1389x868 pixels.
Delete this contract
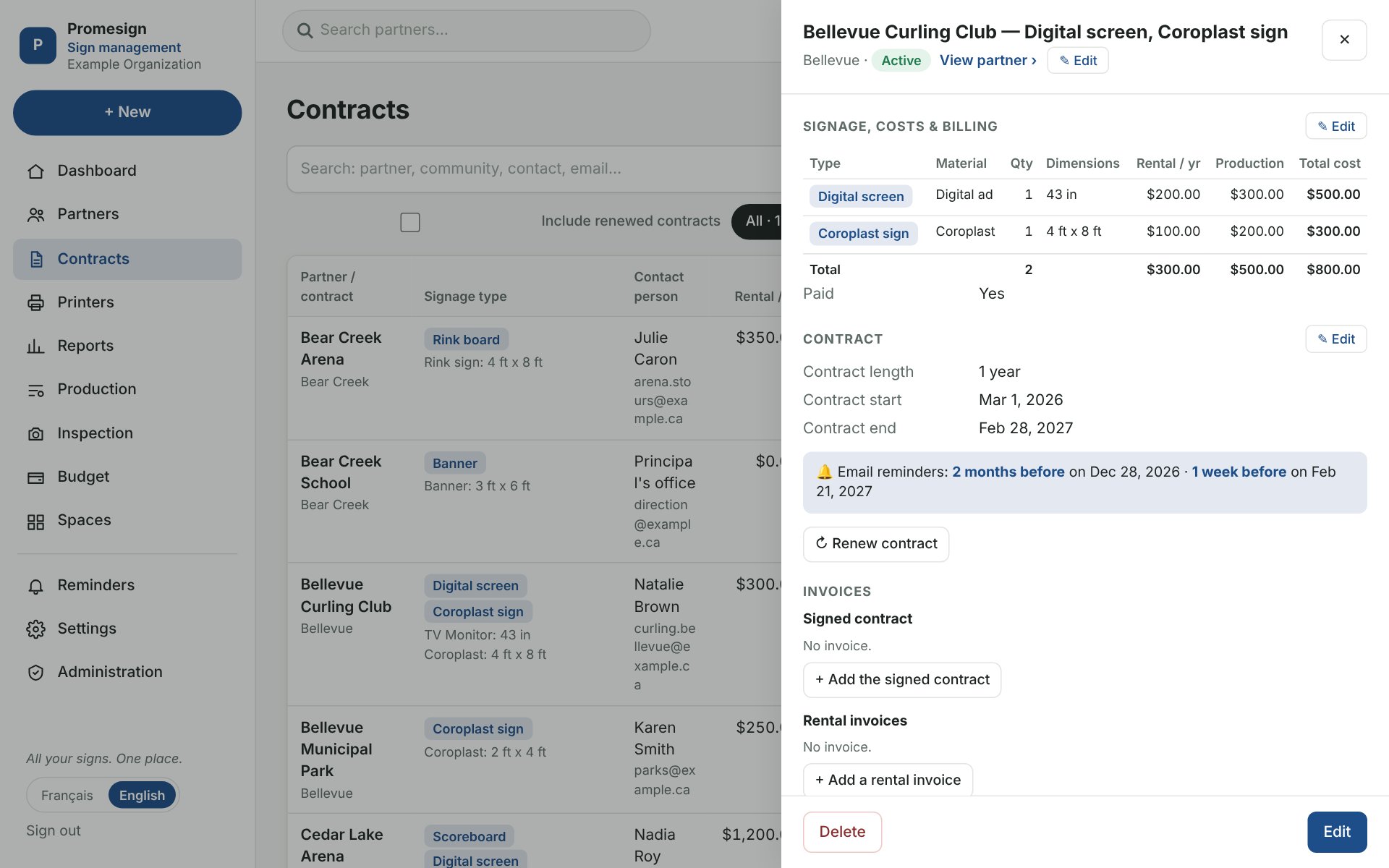[842, 832]
